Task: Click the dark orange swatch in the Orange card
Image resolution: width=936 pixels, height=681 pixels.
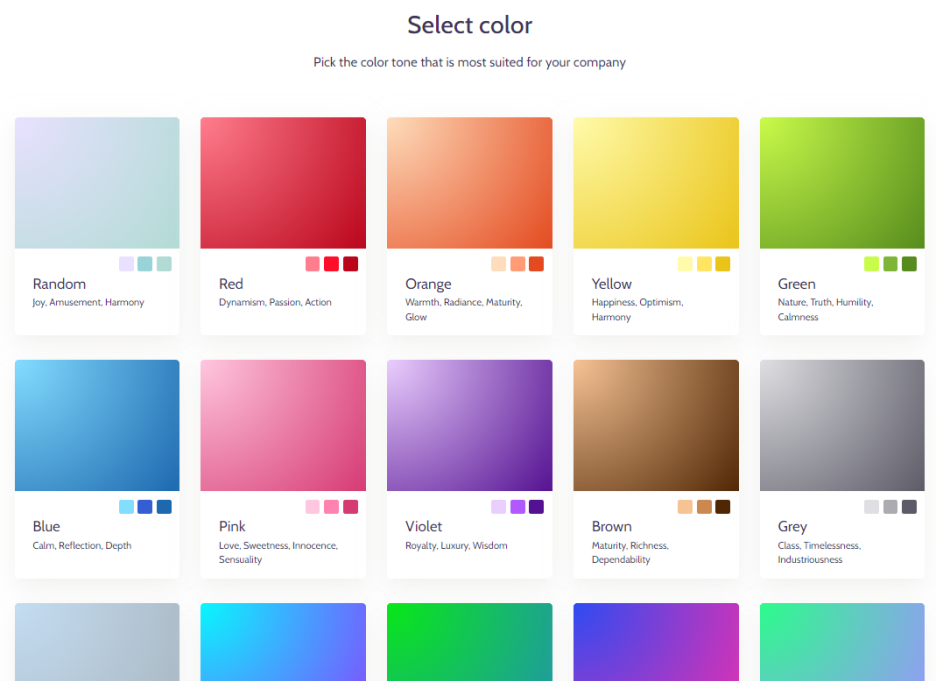Action: click(537, 264)
